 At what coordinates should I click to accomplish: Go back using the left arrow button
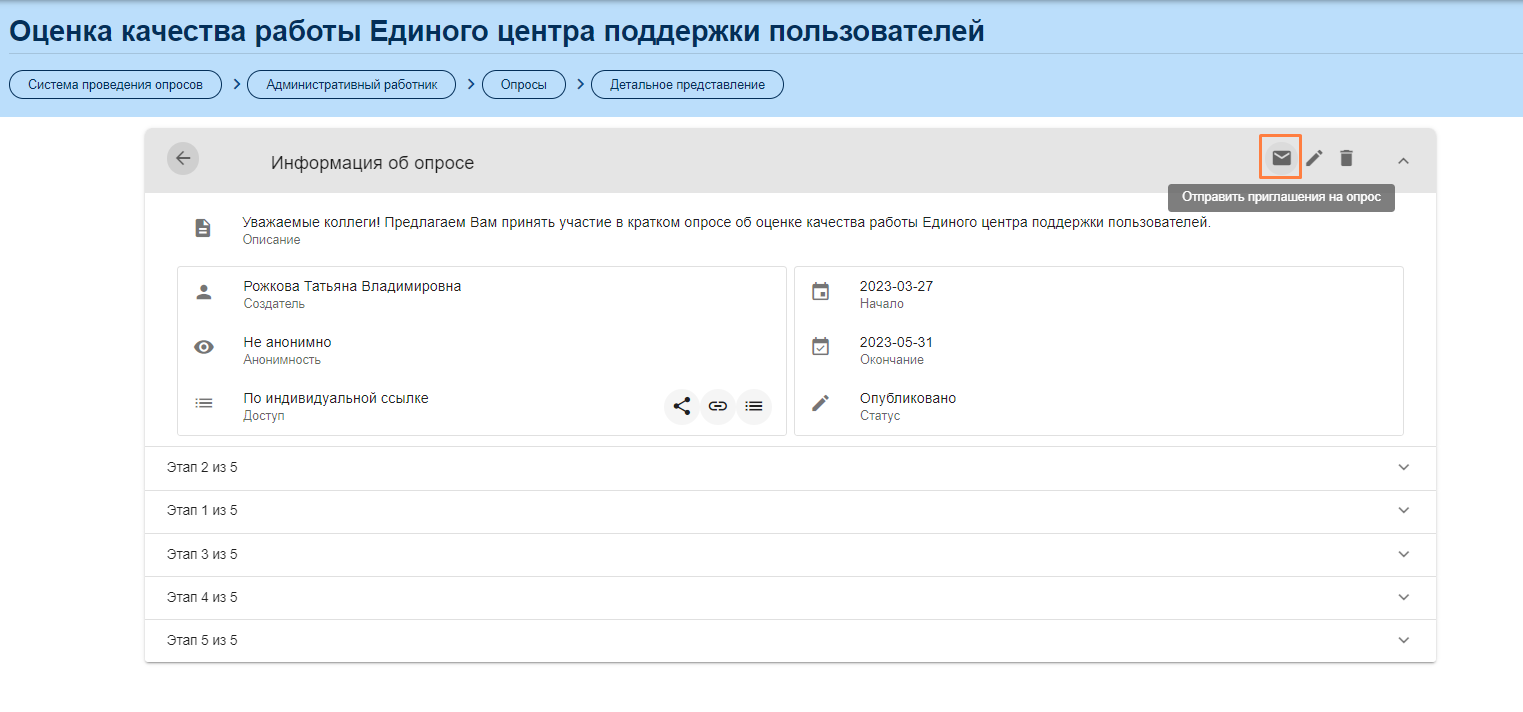[183, 158]
